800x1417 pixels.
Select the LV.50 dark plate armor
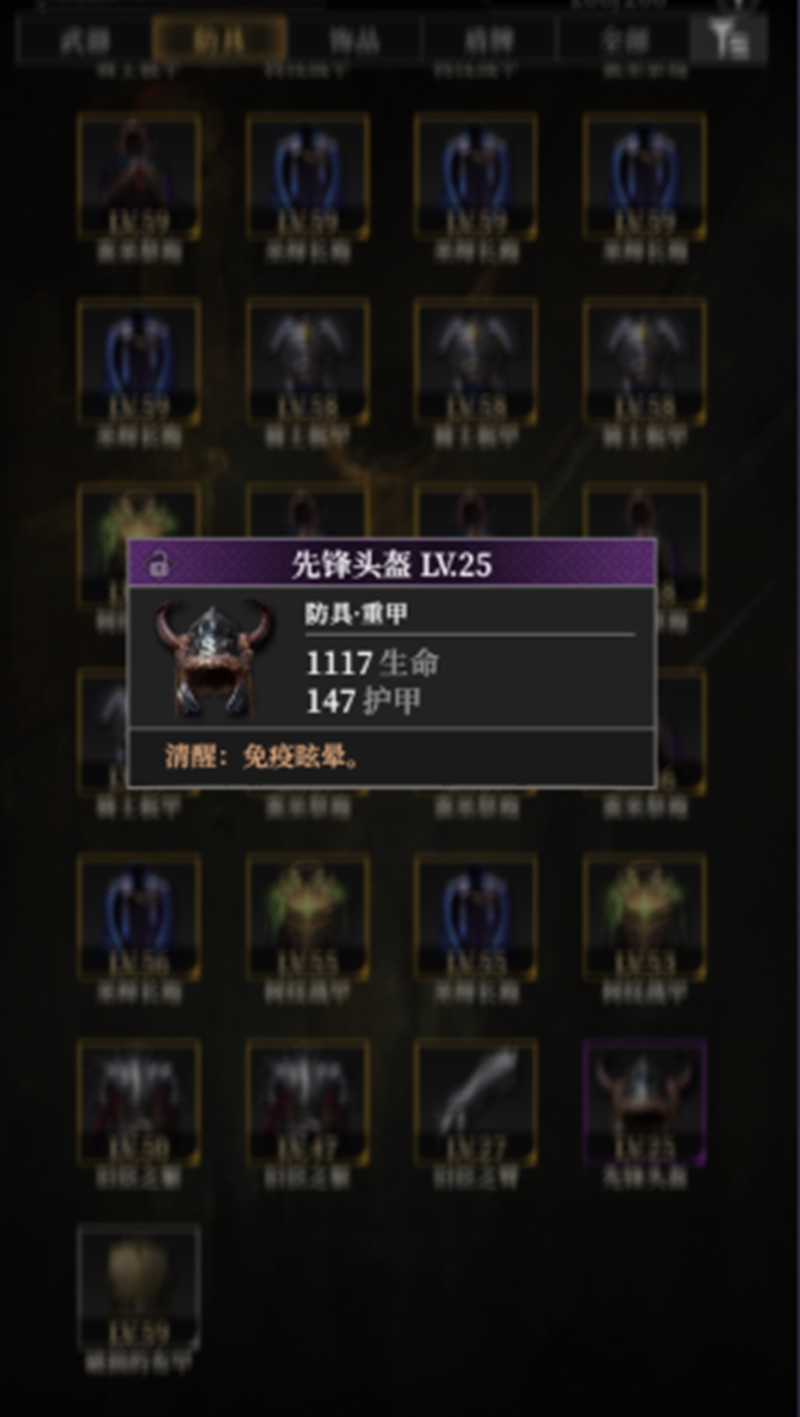139,1102
